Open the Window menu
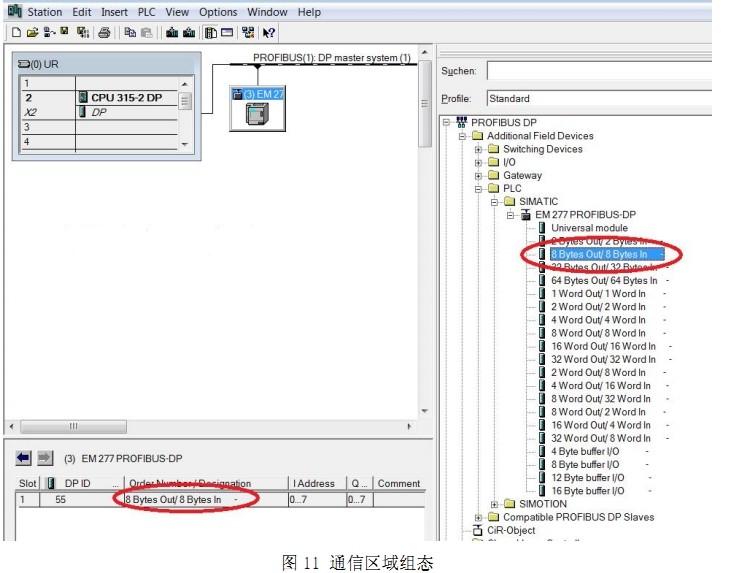The width and height of the screenshot is (731, 573). 267,12
